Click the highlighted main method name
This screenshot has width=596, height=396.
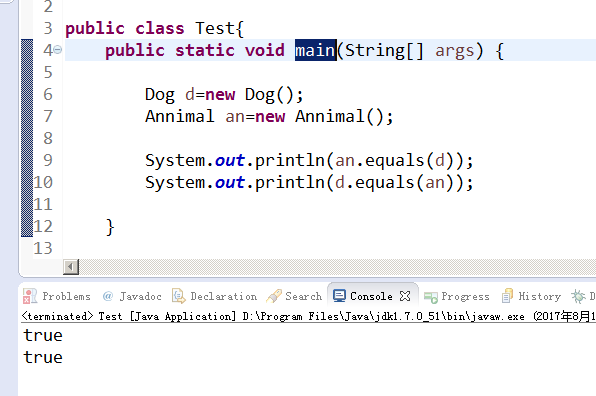[316, 50]
